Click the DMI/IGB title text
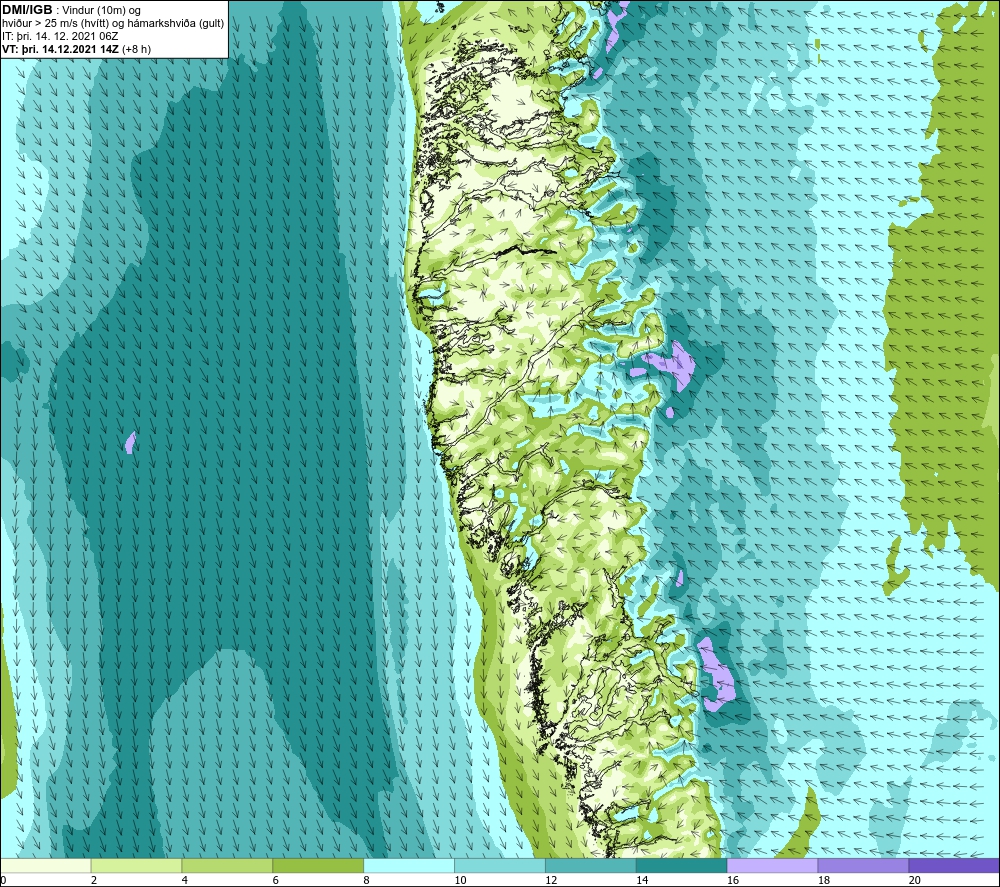 [x=27, y=10]
